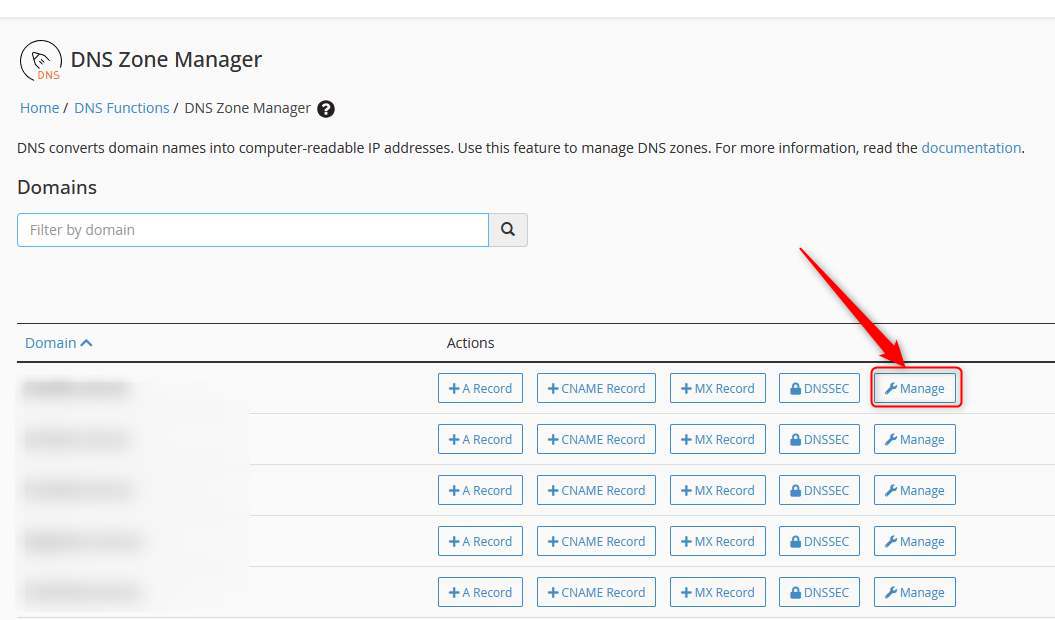Open DNSSEC for the fourth domain
Image resolution: width=1055 pixels, height=620 pixels.
tap(819, 542)
